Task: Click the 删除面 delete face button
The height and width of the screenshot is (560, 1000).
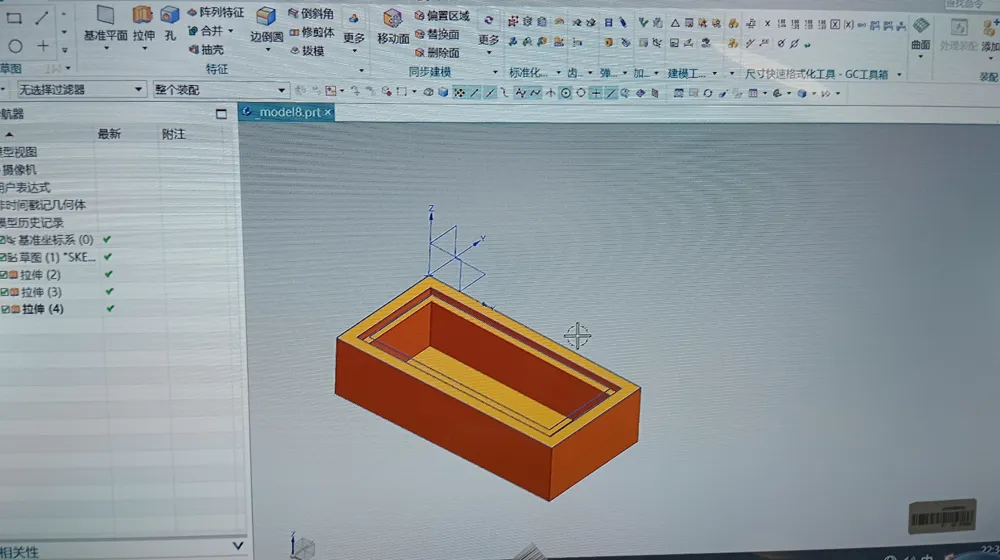Action: click(x=437, y=53)
